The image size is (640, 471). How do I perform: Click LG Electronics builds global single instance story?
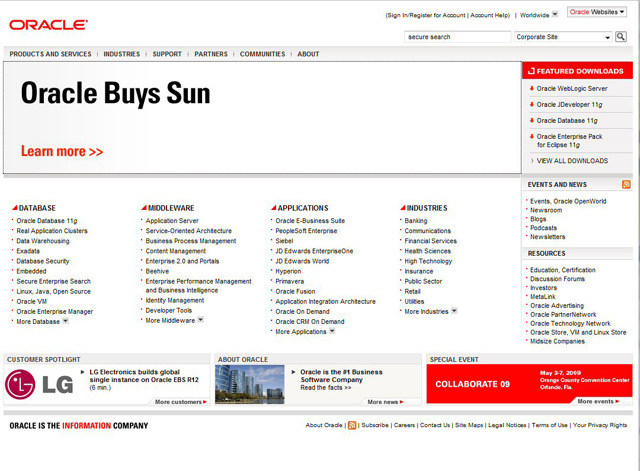144,376
